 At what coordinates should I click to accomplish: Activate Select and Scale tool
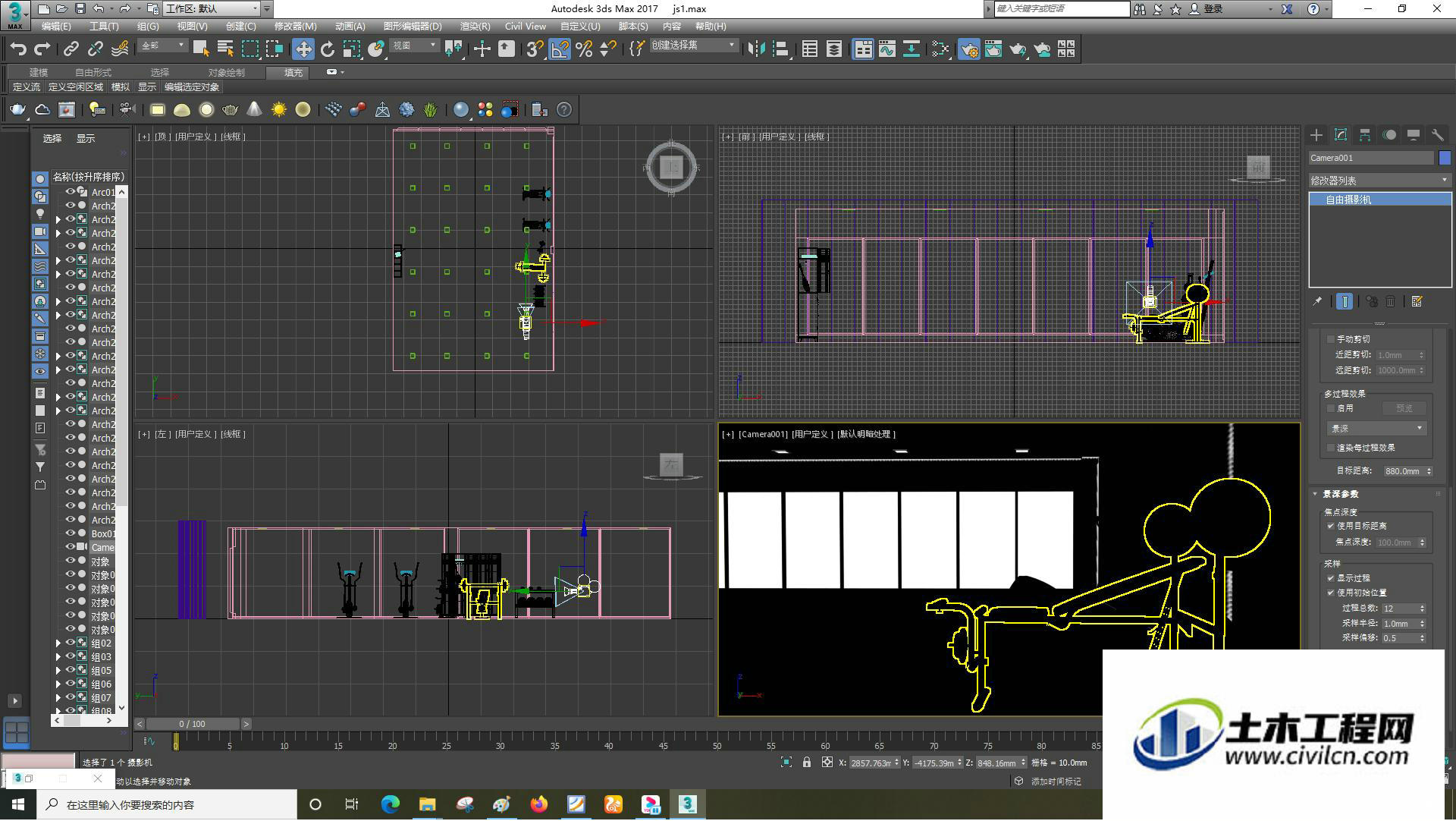click(352, 49)
